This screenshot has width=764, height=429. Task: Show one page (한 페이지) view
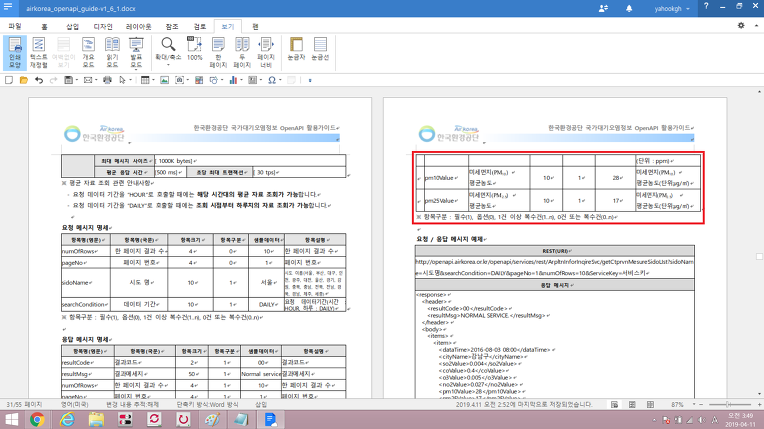[x=218, y=52]
